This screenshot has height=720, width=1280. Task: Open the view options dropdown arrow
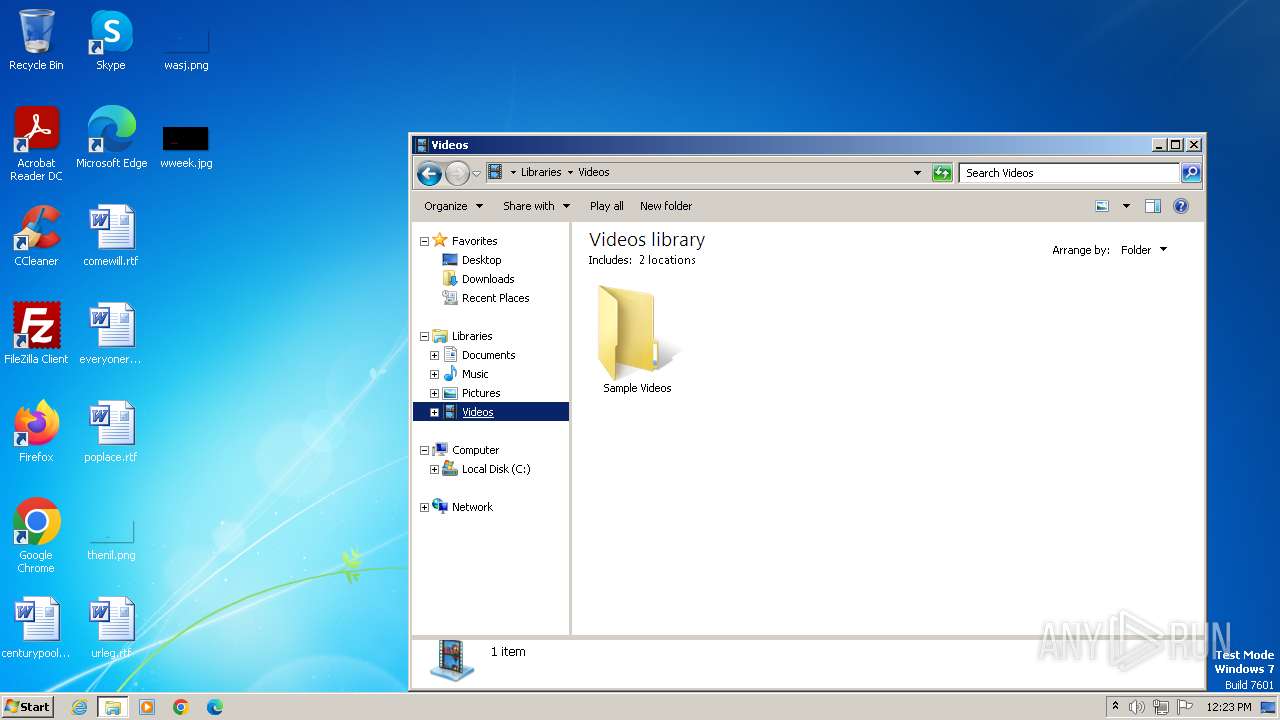click(x=1126, y=206)
